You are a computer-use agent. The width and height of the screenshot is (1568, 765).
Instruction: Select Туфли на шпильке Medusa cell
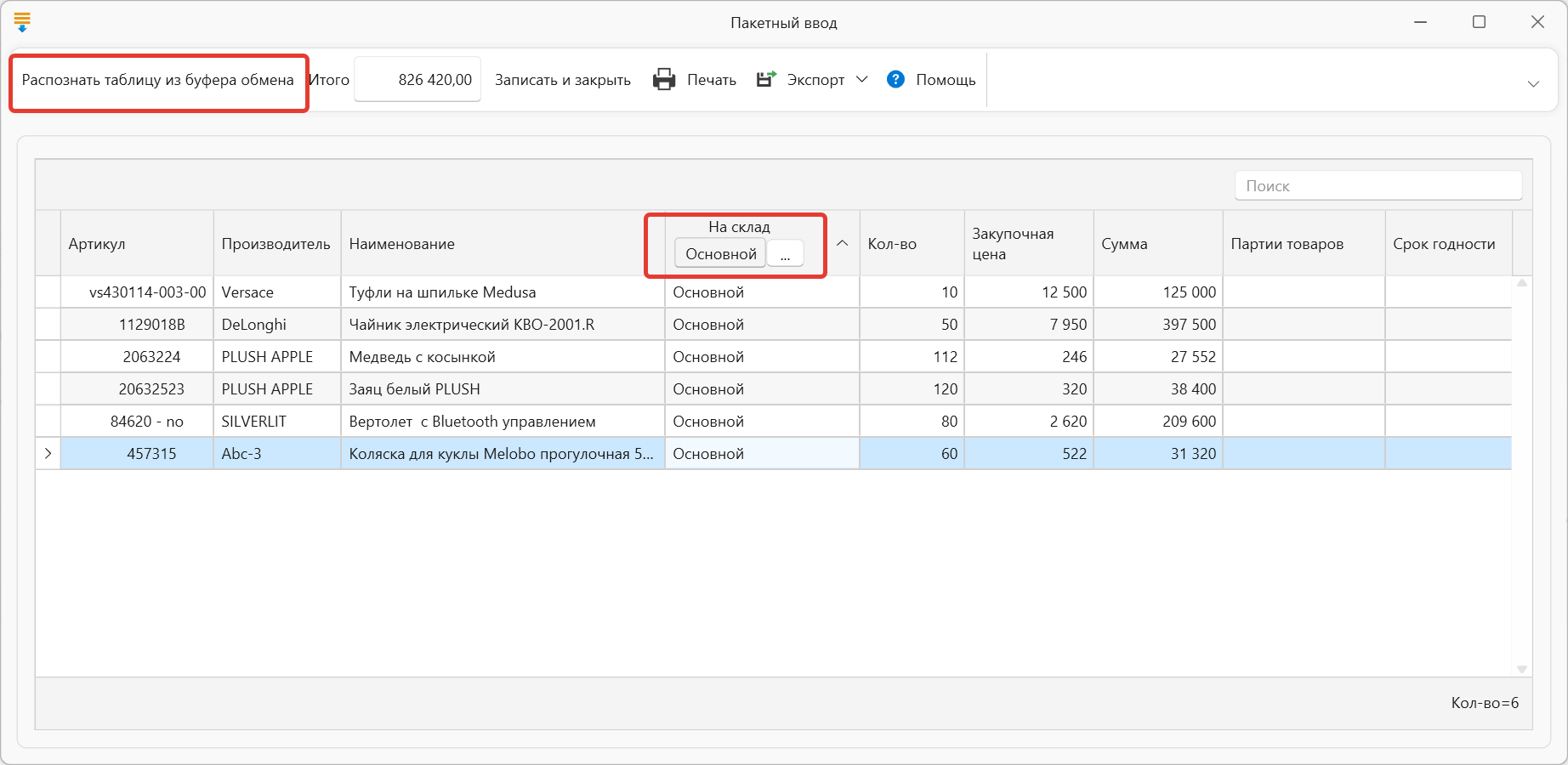(x=503, y=292)
